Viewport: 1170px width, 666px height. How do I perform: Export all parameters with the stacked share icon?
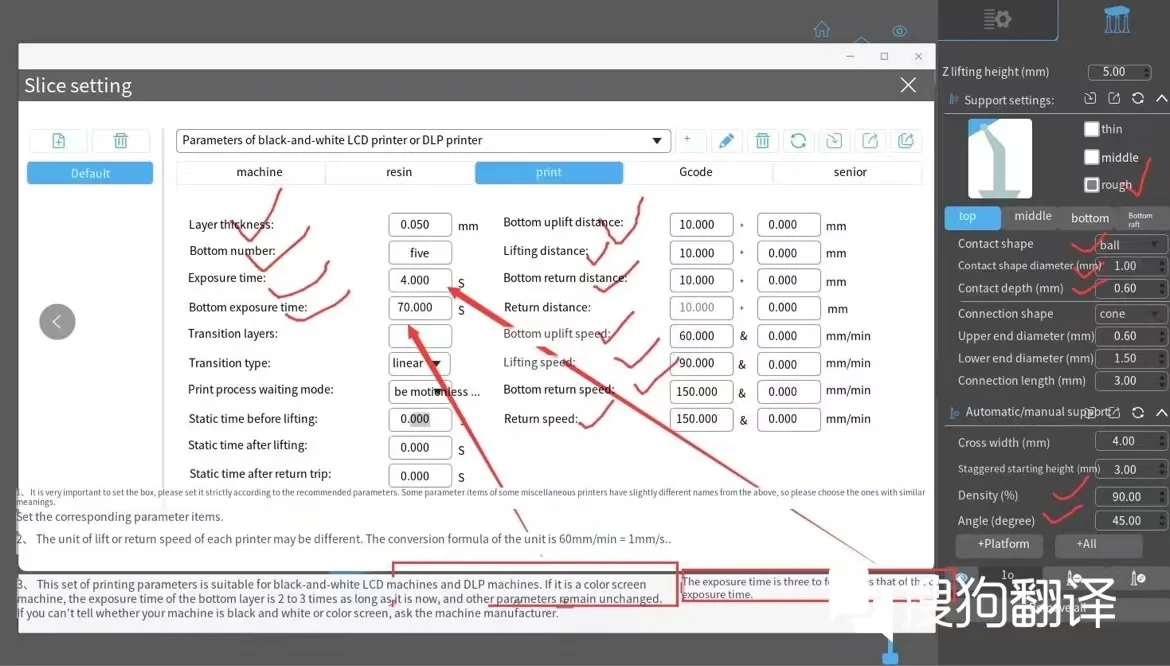905,140
